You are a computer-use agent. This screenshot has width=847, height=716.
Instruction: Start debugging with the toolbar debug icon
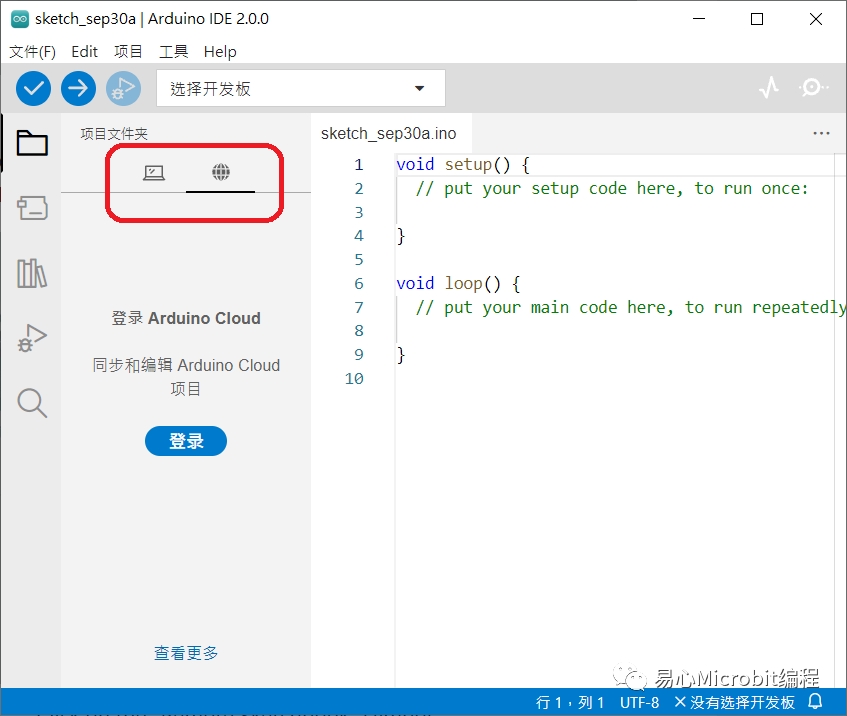pos(123,89)
